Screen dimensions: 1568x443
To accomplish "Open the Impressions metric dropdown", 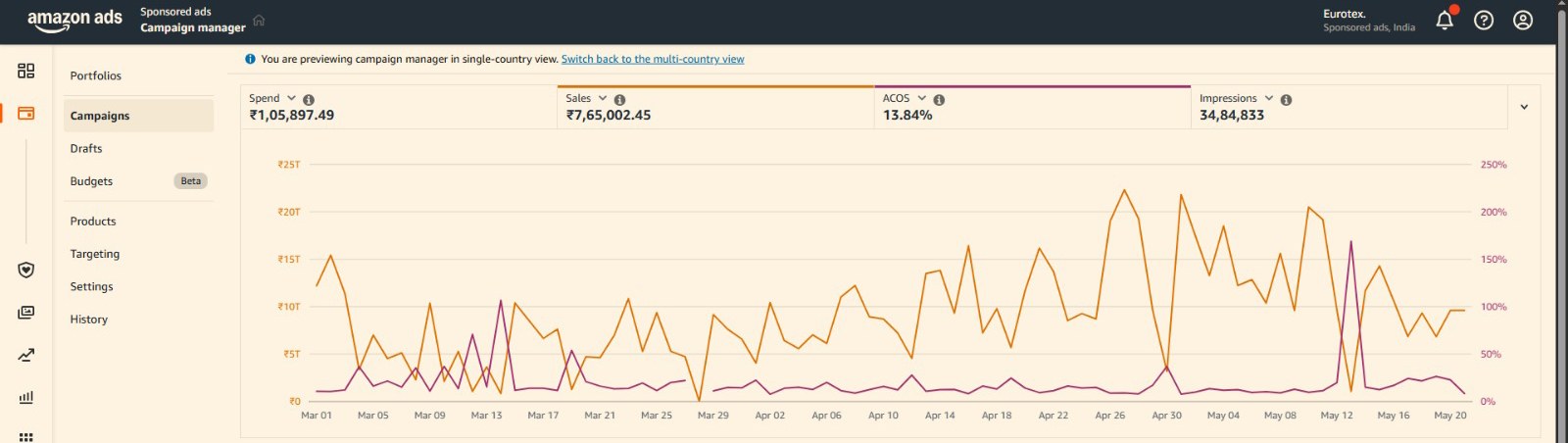I will pyautogui.click(x=1269, y=98).
